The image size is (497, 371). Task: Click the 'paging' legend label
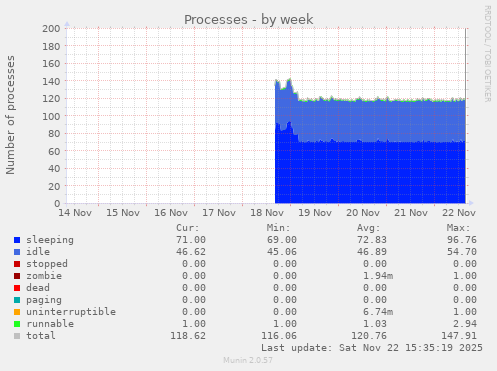(x=44, y=300)
